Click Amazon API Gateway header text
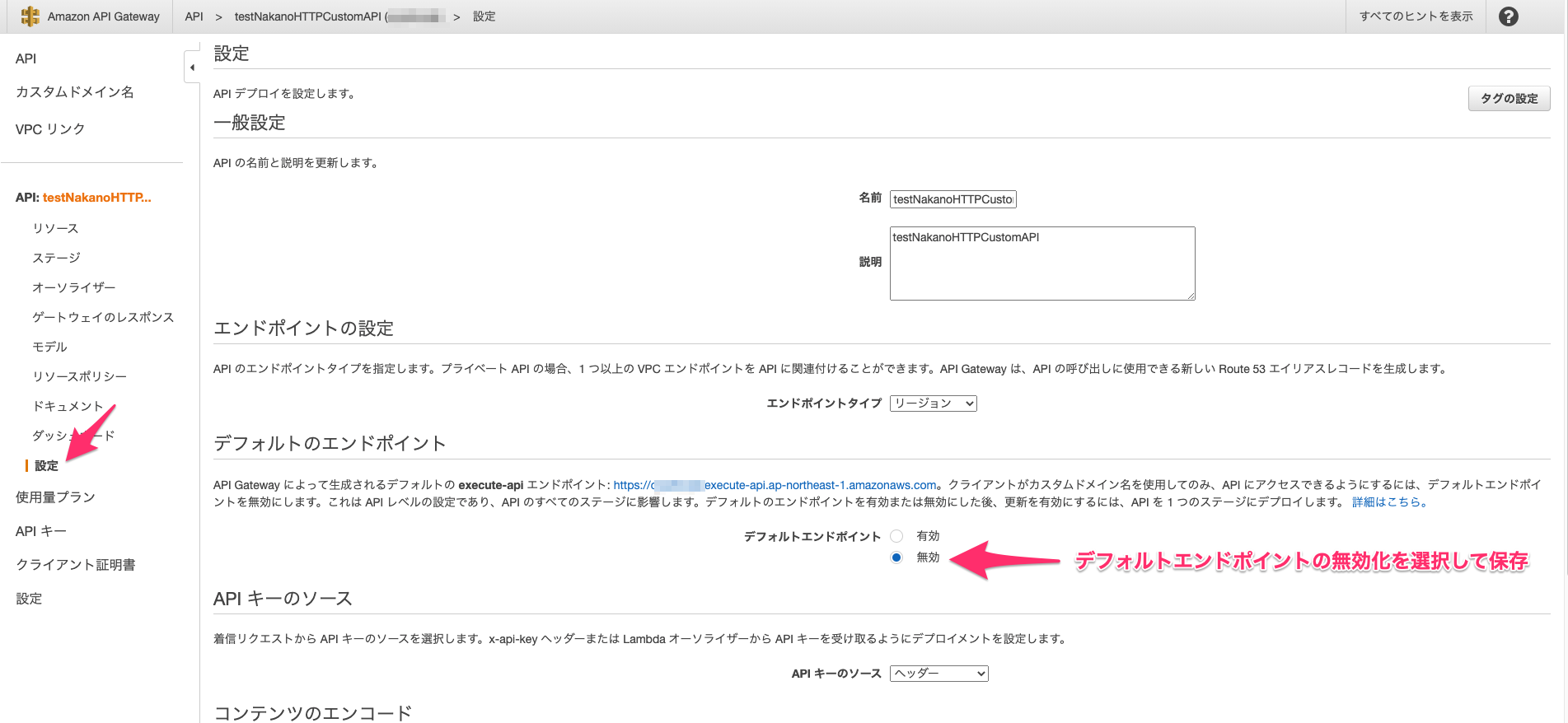 point(103,16)
